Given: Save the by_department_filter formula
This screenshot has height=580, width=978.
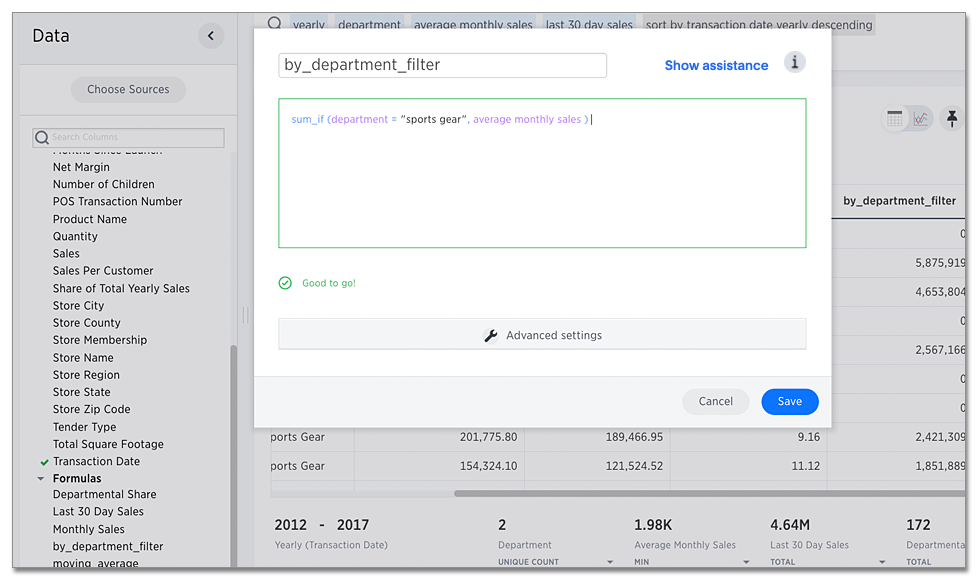Looking at the screenshot, I should [x=789, y=400].
